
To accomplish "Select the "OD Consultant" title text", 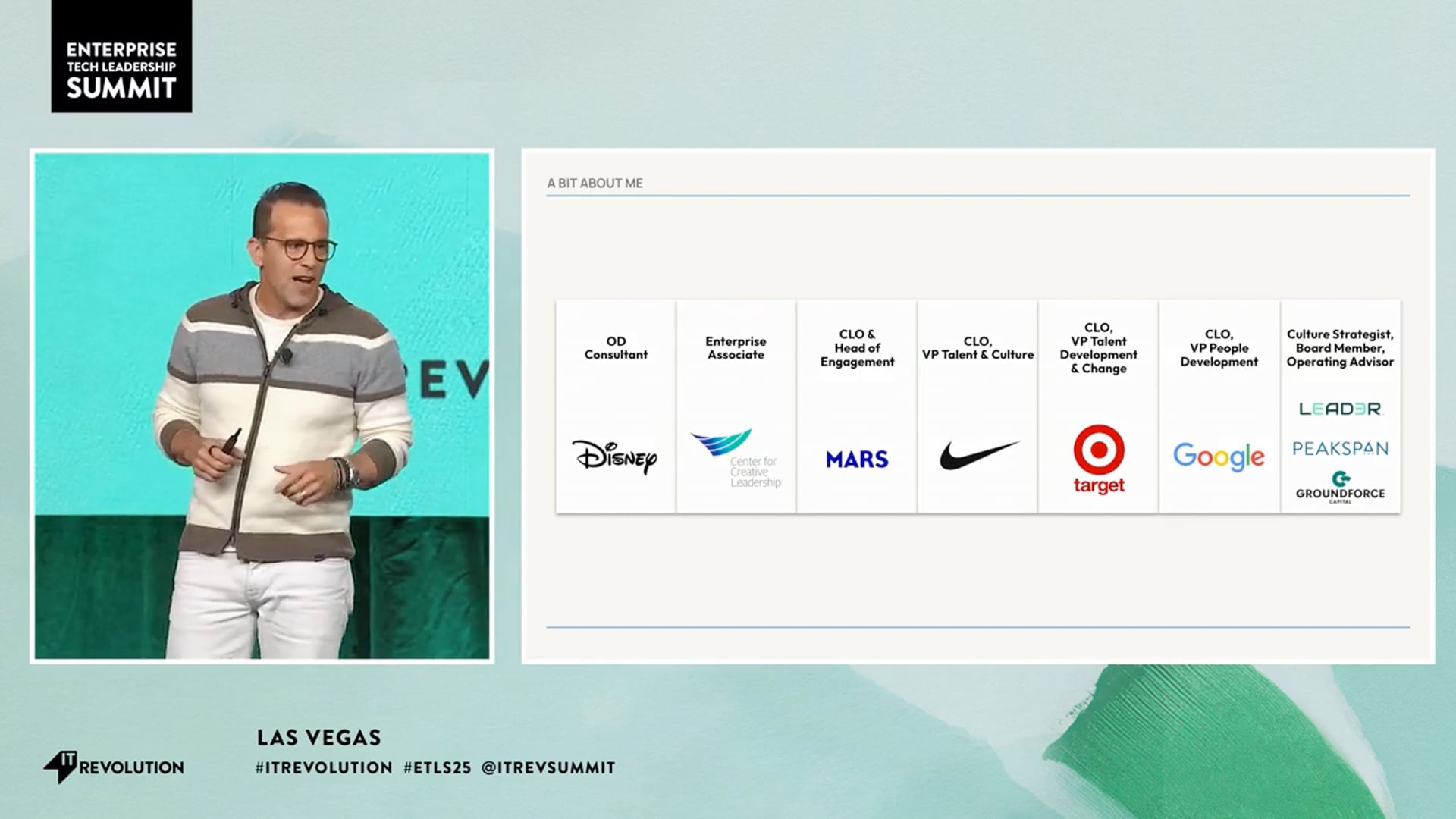I will coord(616,348).
